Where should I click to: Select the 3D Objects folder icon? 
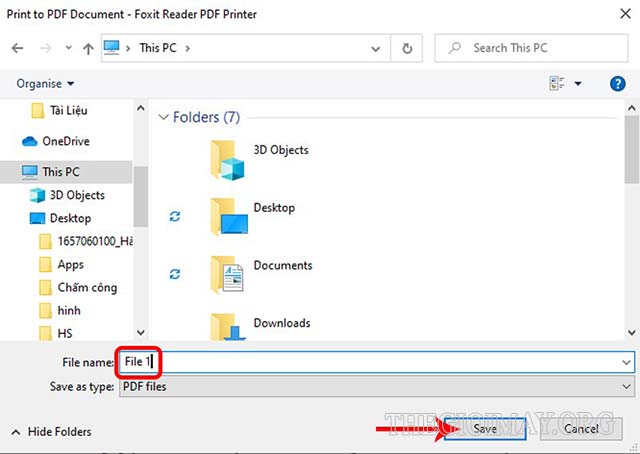click(x=227, y=160)
